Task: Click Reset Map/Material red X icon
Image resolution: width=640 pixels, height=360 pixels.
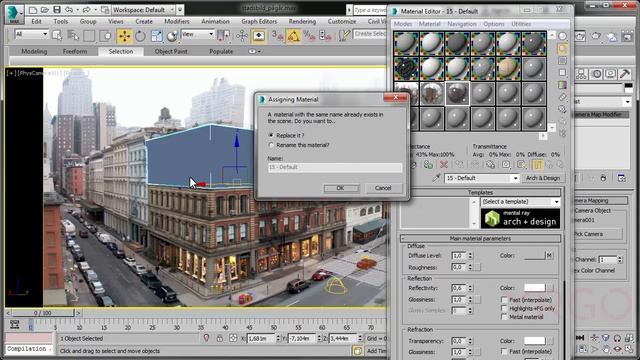Action: pos(444,164)
